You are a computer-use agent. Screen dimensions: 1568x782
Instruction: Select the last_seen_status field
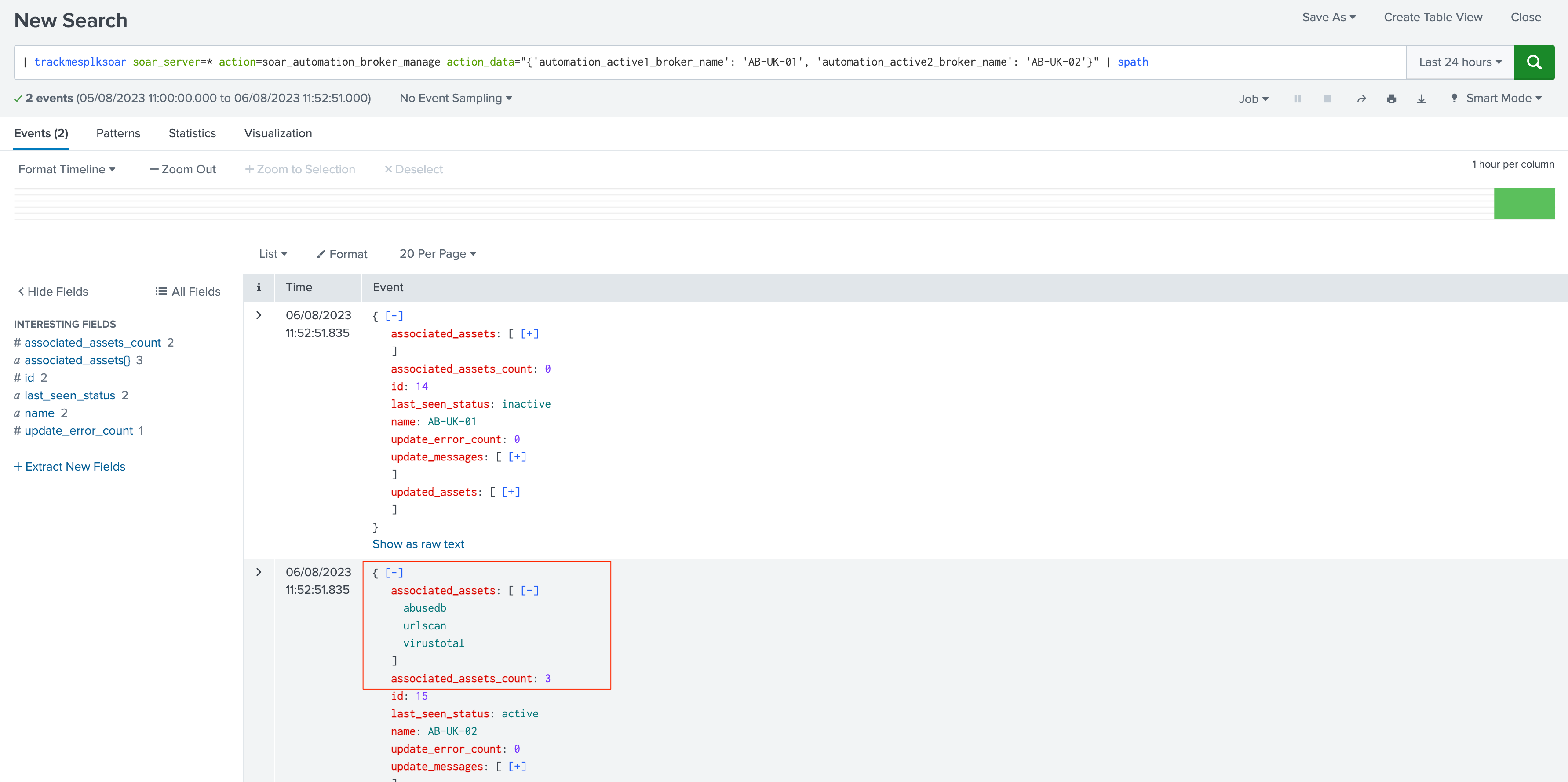tap(69, 396)
